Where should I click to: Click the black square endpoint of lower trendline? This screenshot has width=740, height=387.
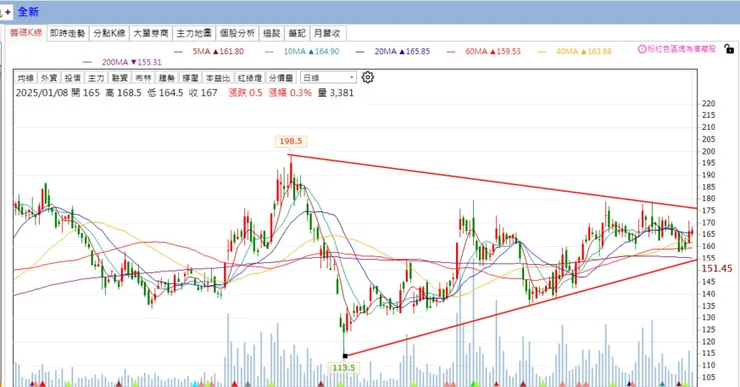345,356
